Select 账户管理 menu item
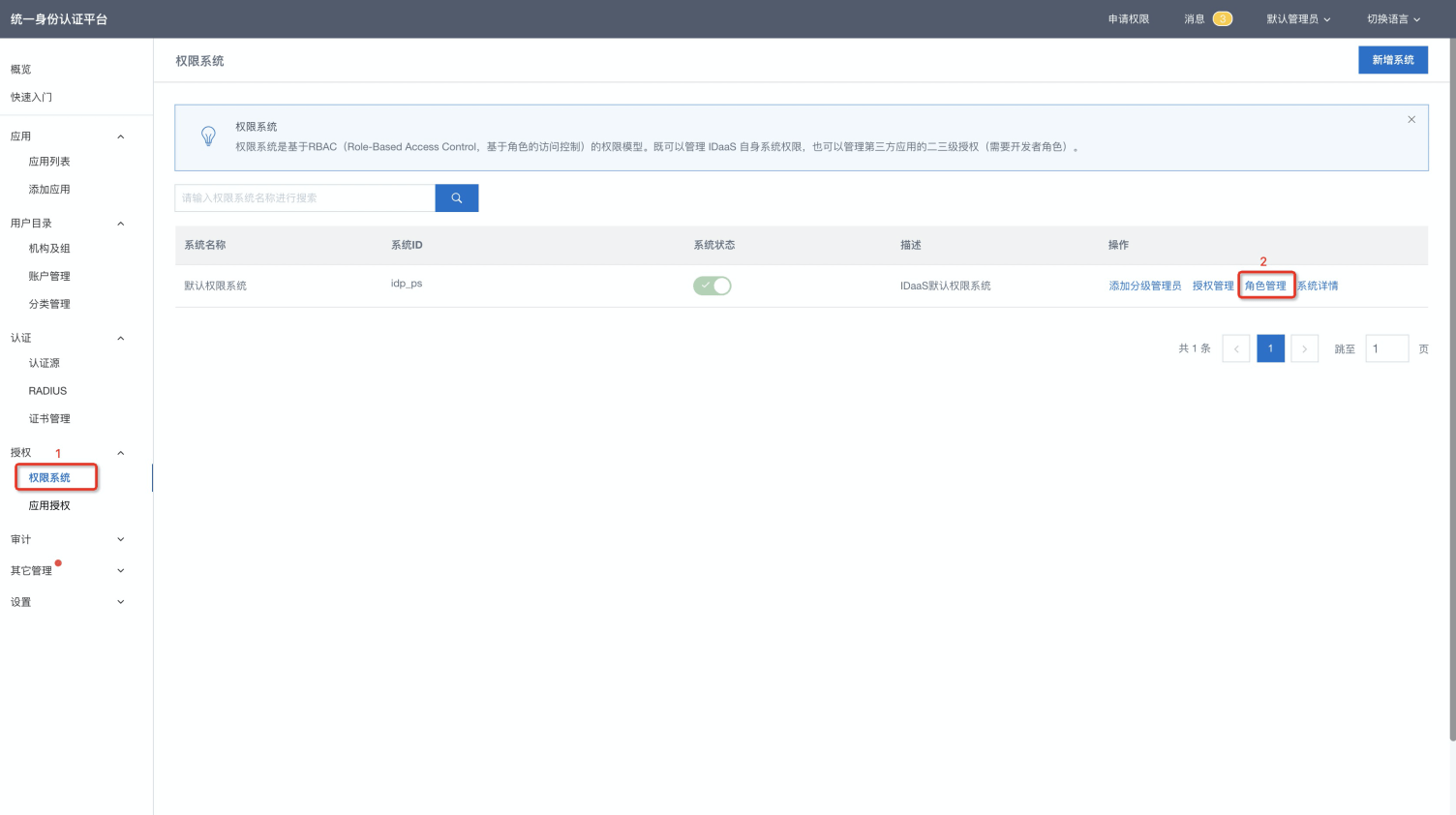The width and height of the screenshot is (1456, 815). 49,276
